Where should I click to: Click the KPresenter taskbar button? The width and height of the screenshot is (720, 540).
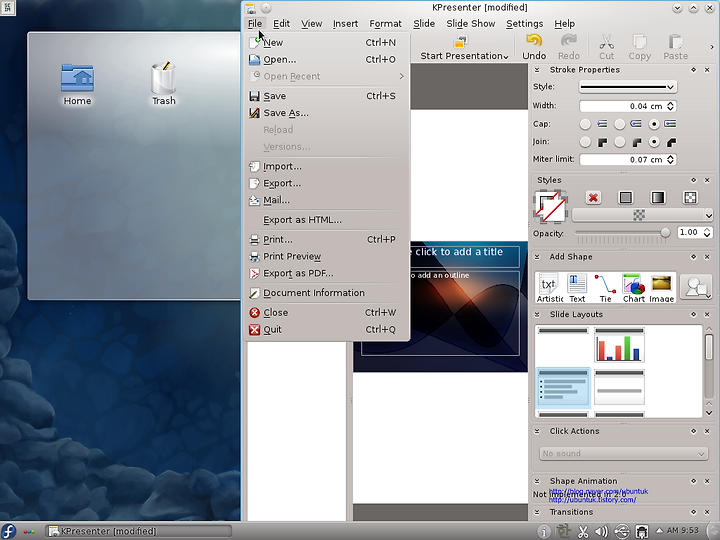click(138, 531)
